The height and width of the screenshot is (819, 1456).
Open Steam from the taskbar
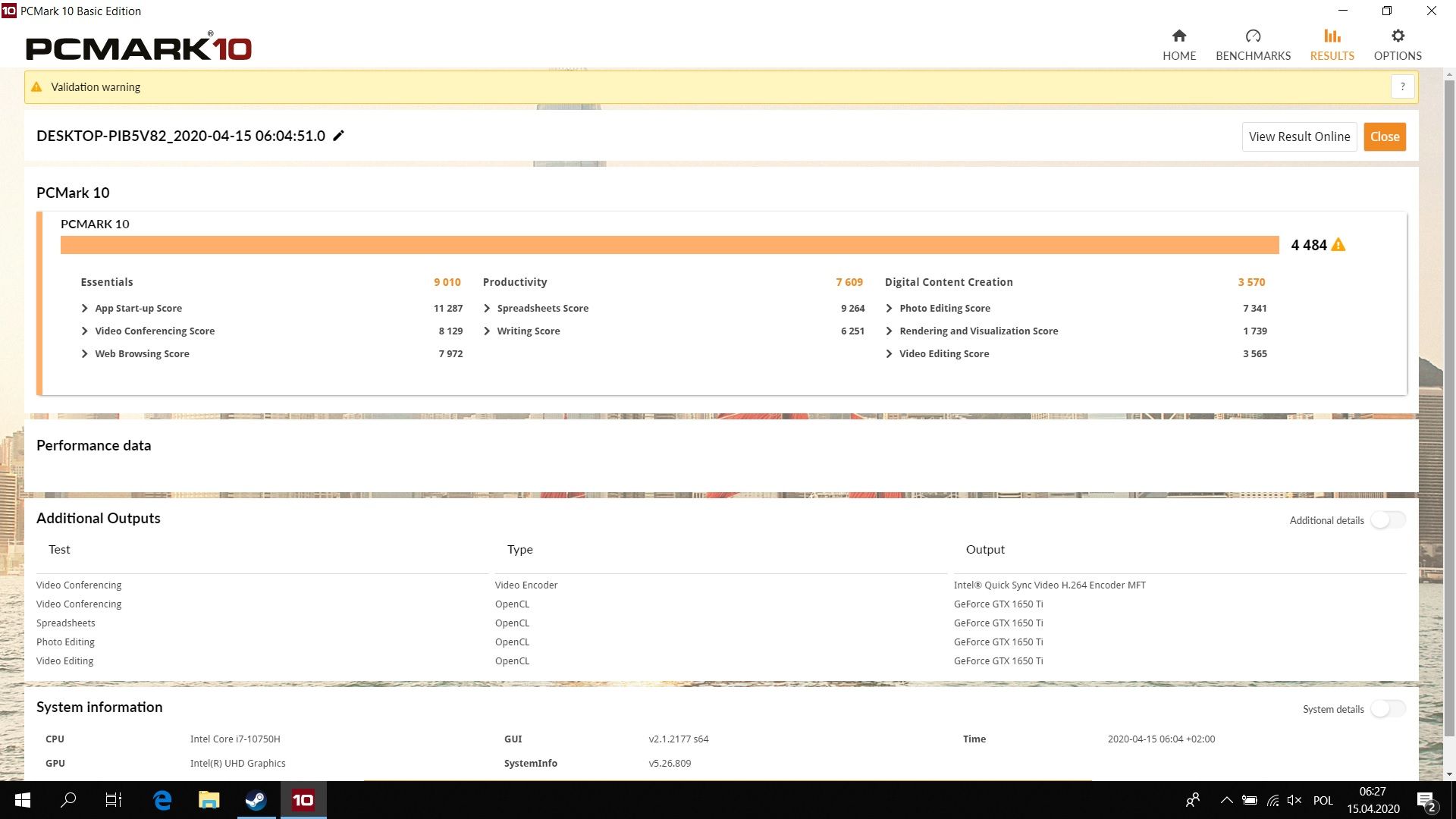point(256,800)
